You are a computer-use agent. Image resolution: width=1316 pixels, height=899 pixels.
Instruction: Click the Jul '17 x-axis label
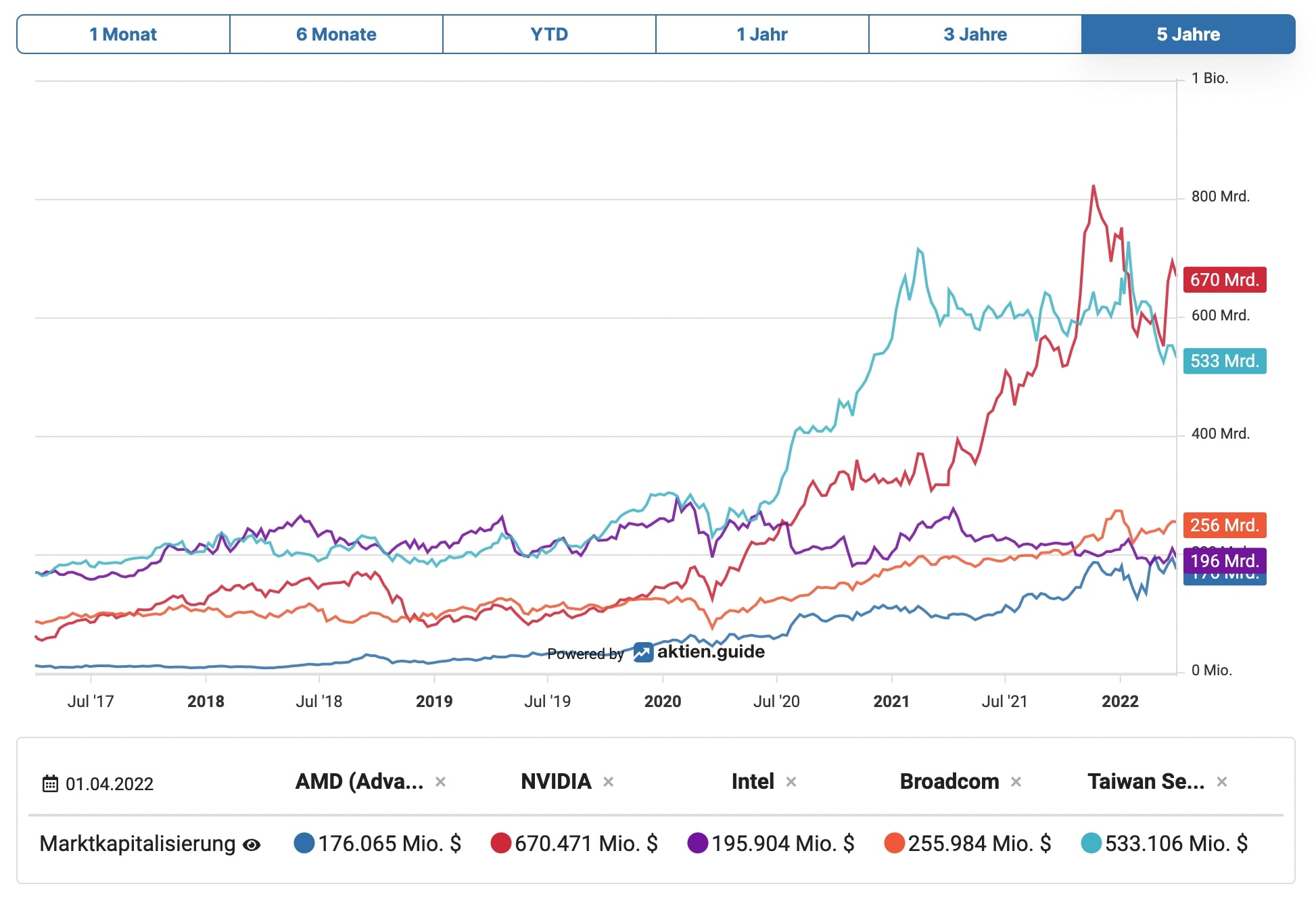[91, 702]
